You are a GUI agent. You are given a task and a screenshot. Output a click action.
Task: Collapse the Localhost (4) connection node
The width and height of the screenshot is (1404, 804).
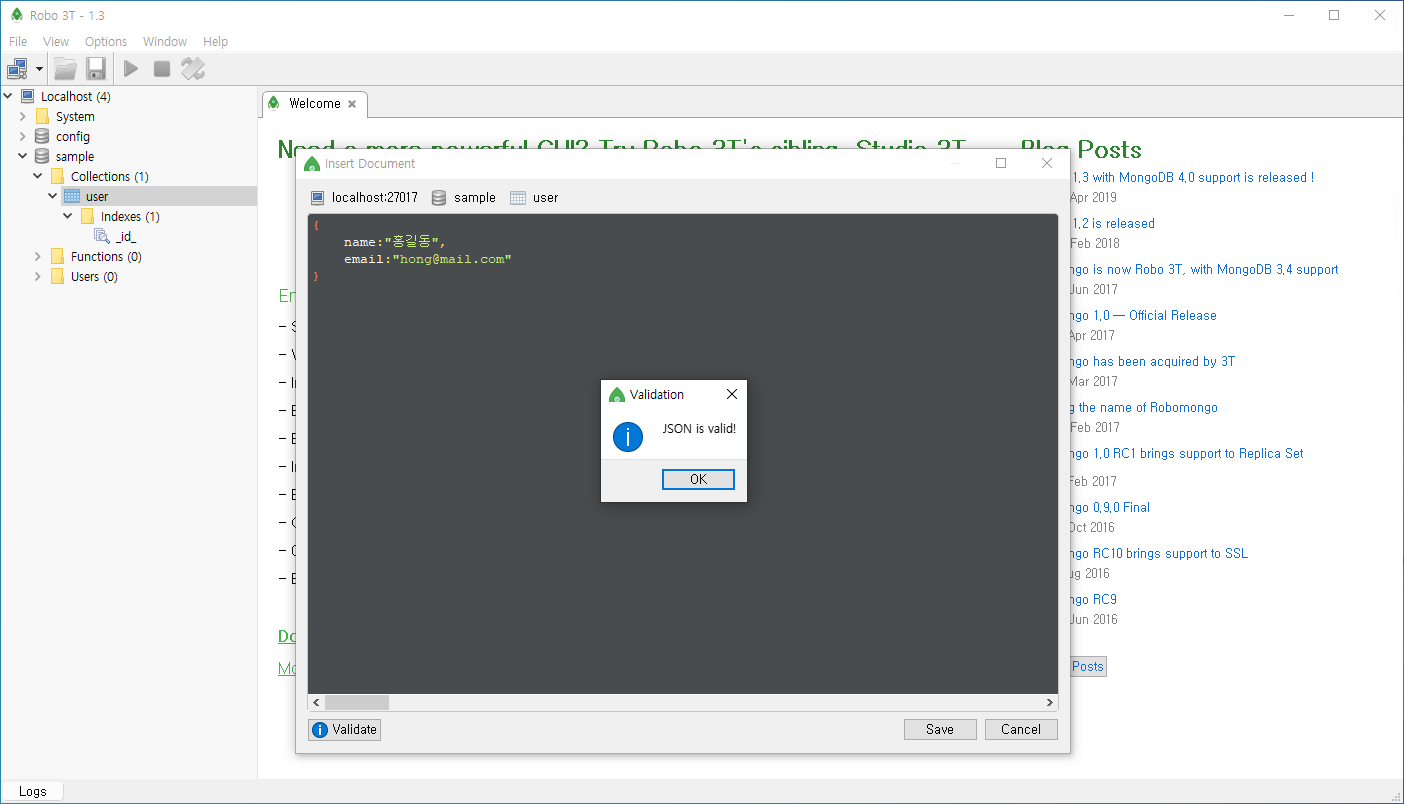[8, 96]
